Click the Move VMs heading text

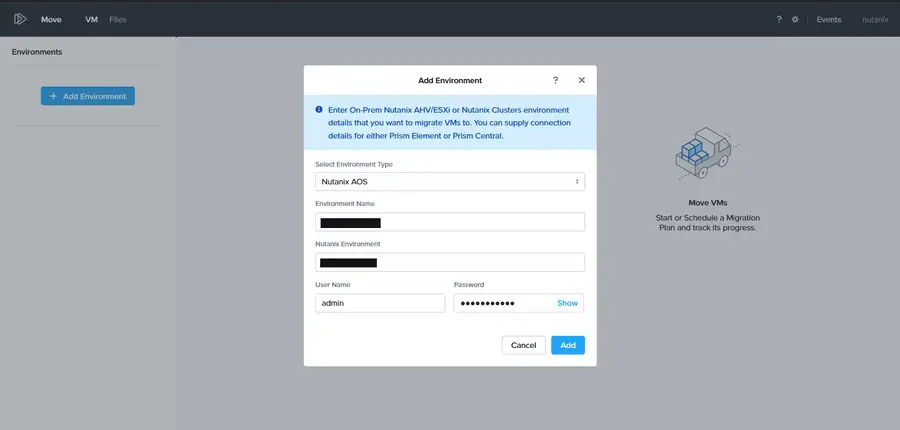point(707,203)
